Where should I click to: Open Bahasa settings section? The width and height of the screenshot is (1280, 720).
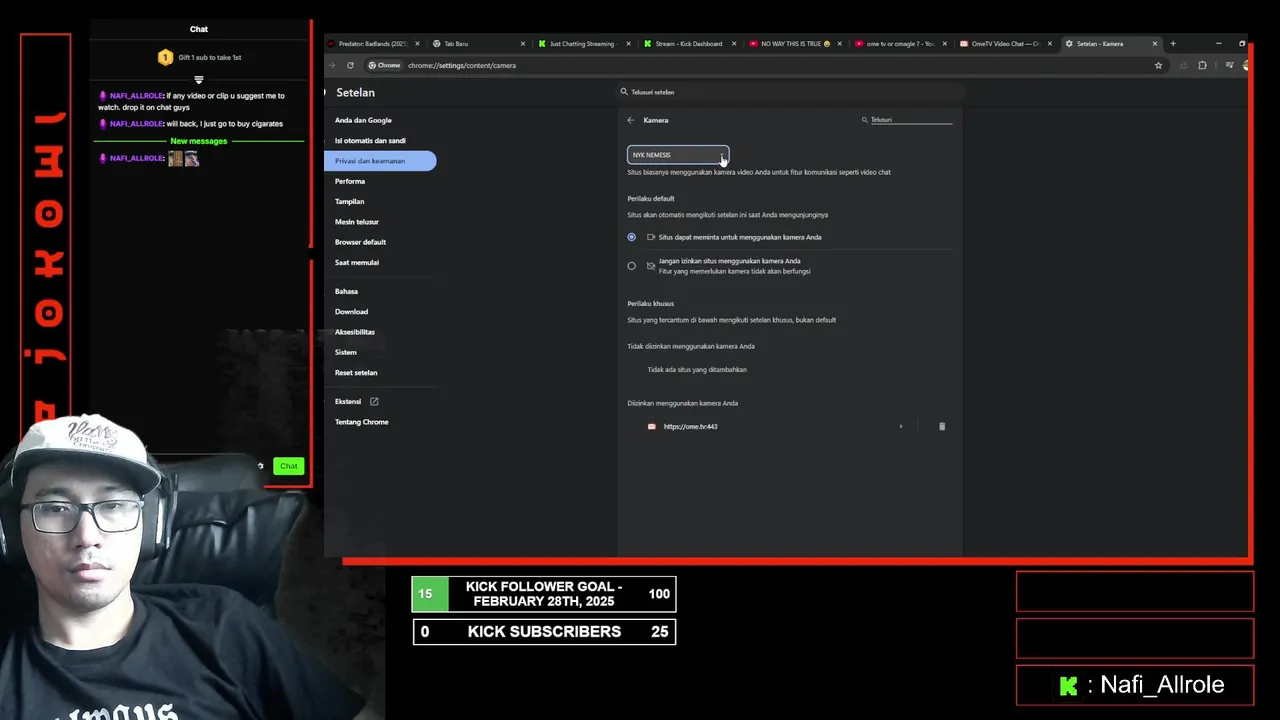(346, 291)
